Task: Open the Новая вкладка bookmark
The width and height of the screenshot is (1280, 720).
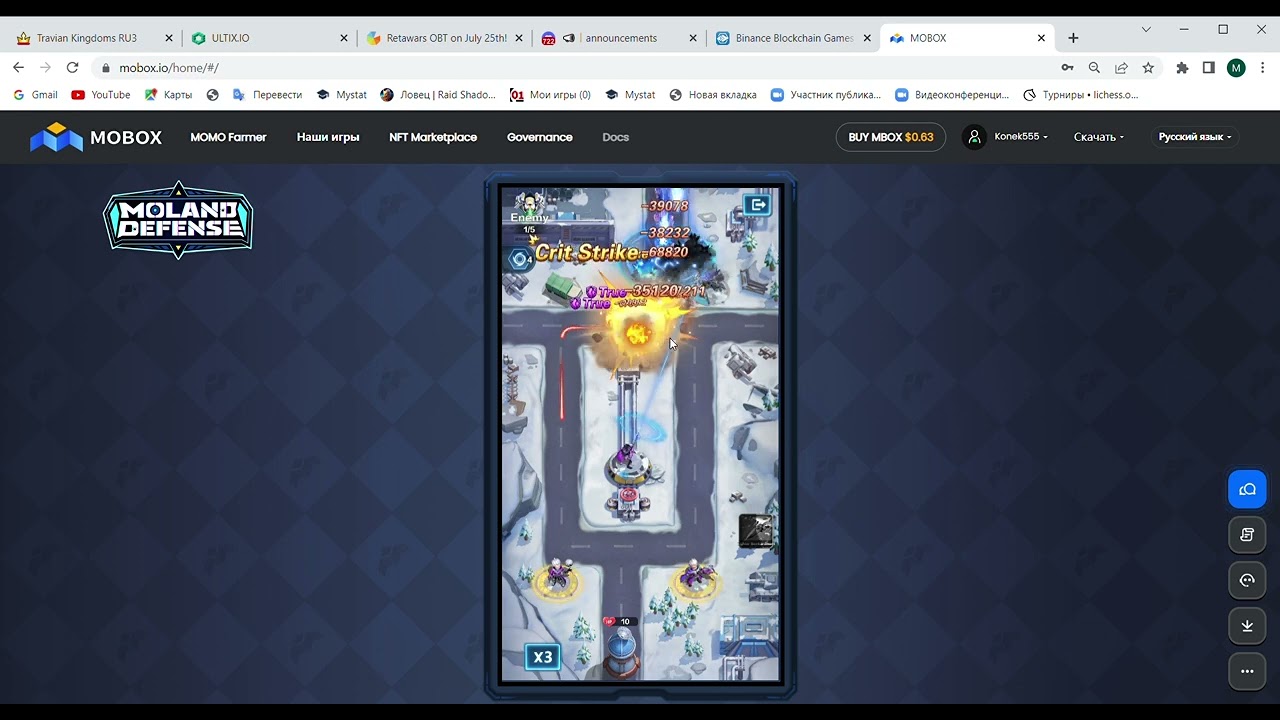Action: (x=713, y=95)
